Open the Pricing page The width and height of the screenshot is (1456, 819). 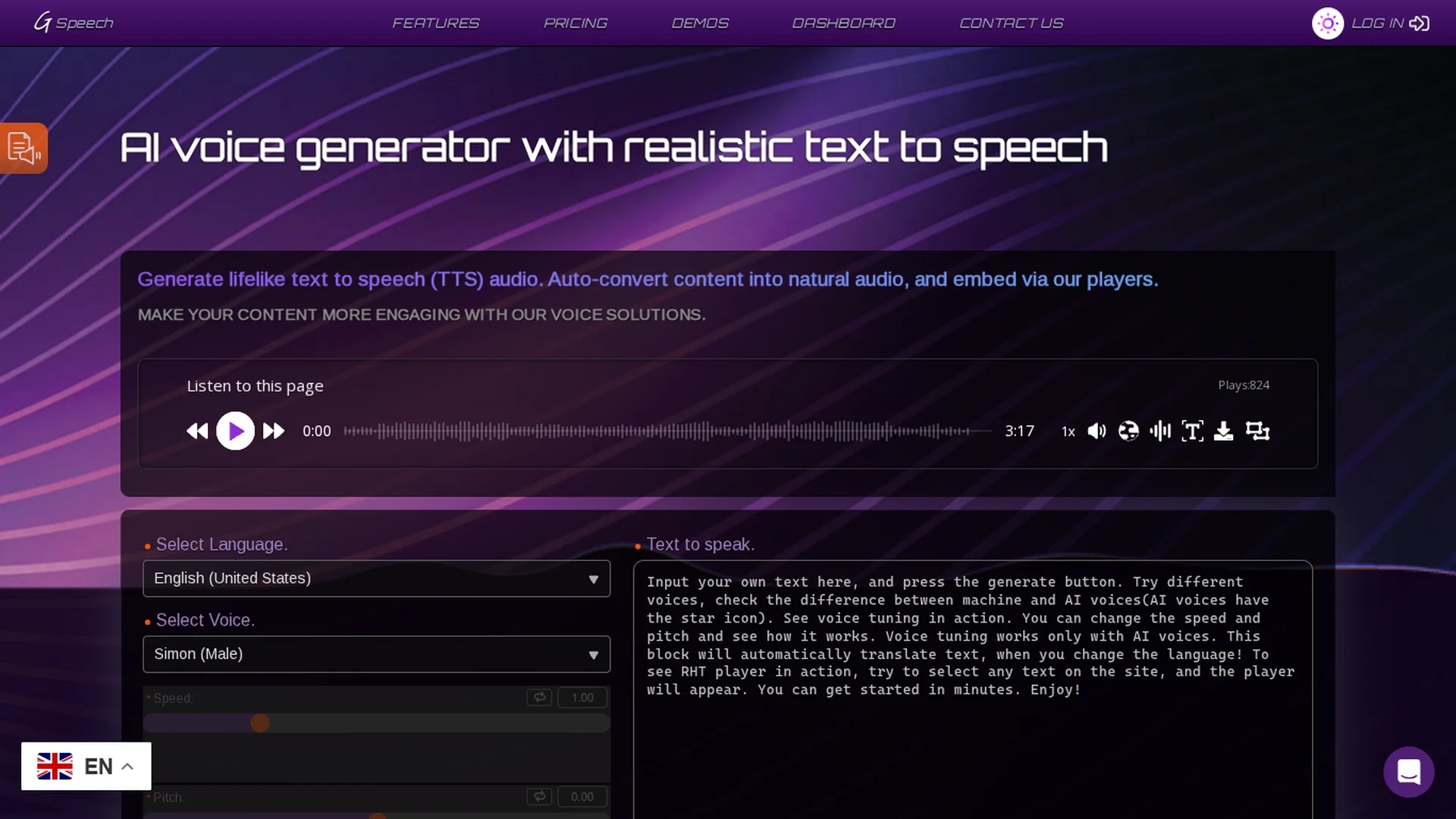[575, 23]
